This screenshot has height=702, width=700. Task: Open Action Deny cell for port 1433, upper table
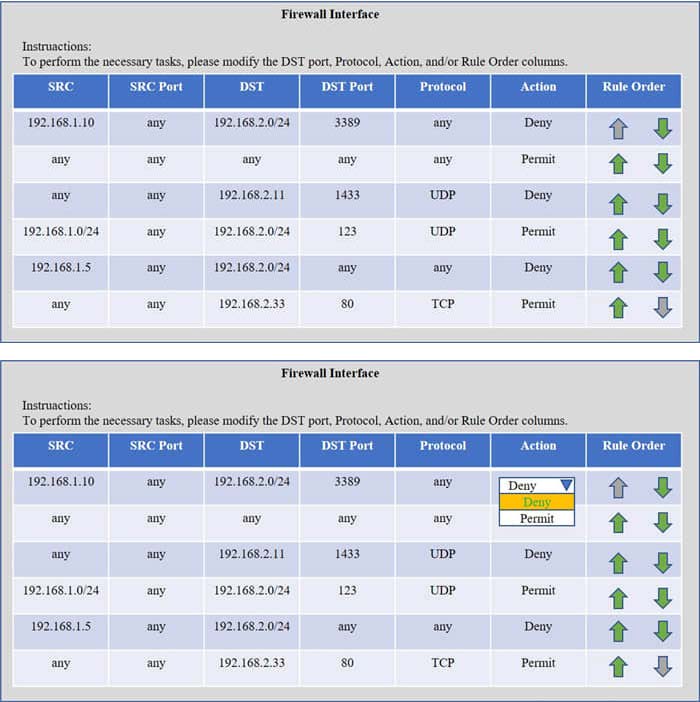[538, 195]
